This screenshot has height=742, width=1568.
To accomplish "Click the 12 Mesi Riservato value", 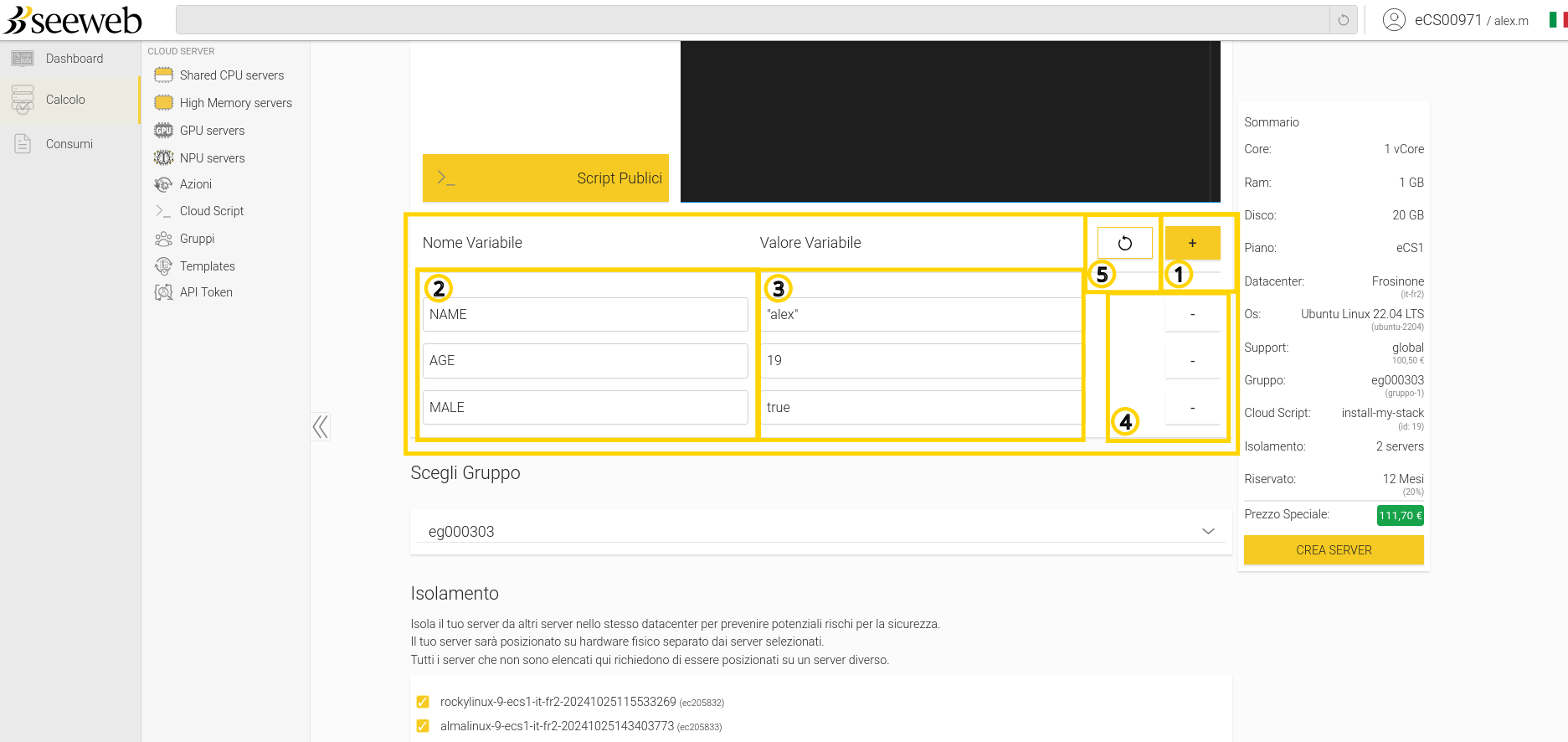I will tap(1403, 479).
